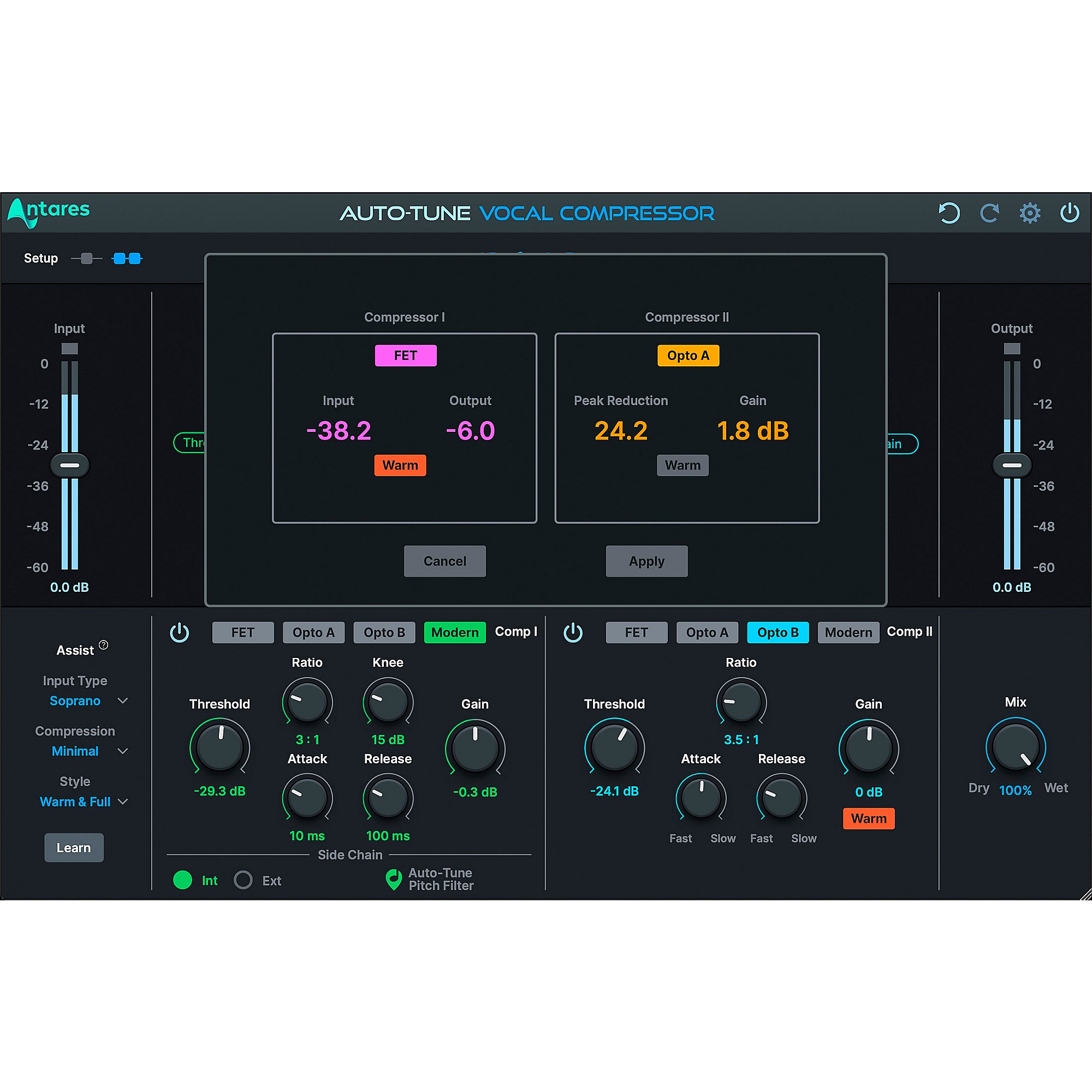Image resolution: width=1092 pixels, height=1092 pixels.
Task: Click Mix value 100%
Action: 1016,790
